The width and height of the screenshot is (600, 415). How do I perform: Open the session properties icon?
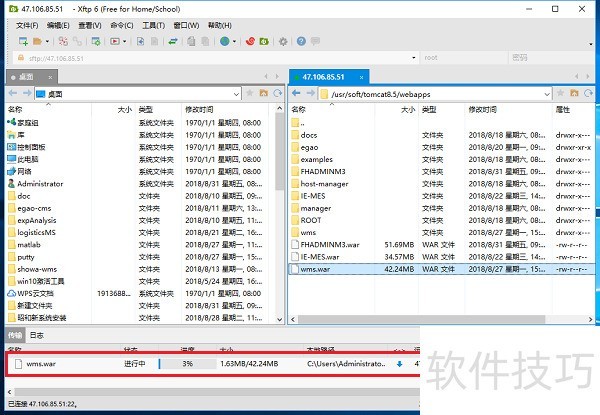(x=96, y=41)
